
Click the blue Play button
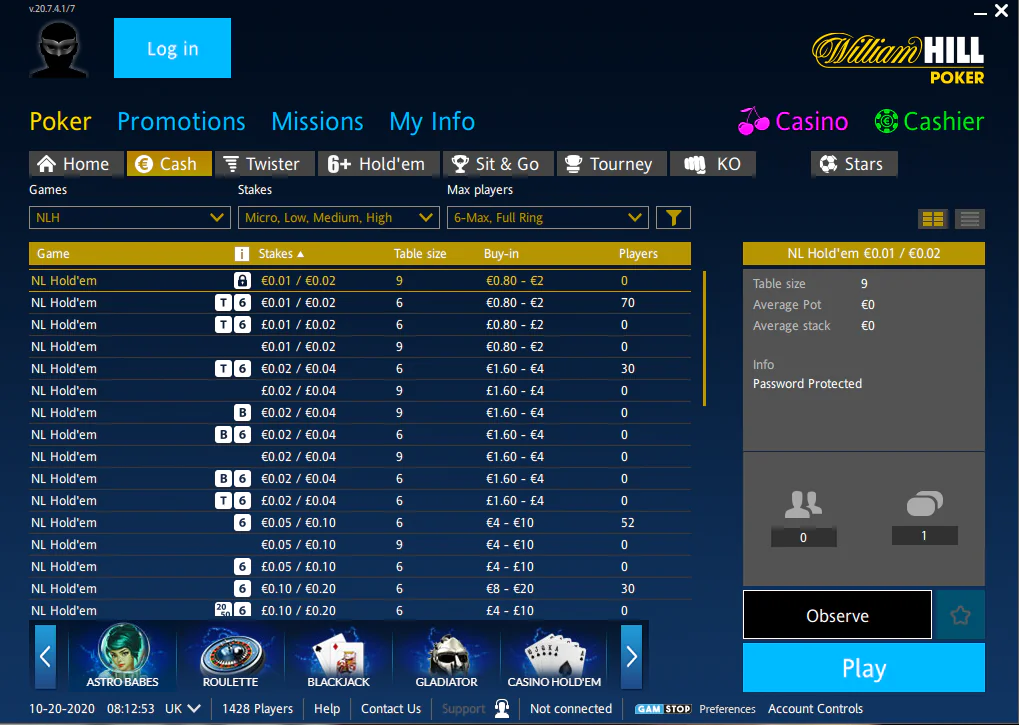pos(863,668)
